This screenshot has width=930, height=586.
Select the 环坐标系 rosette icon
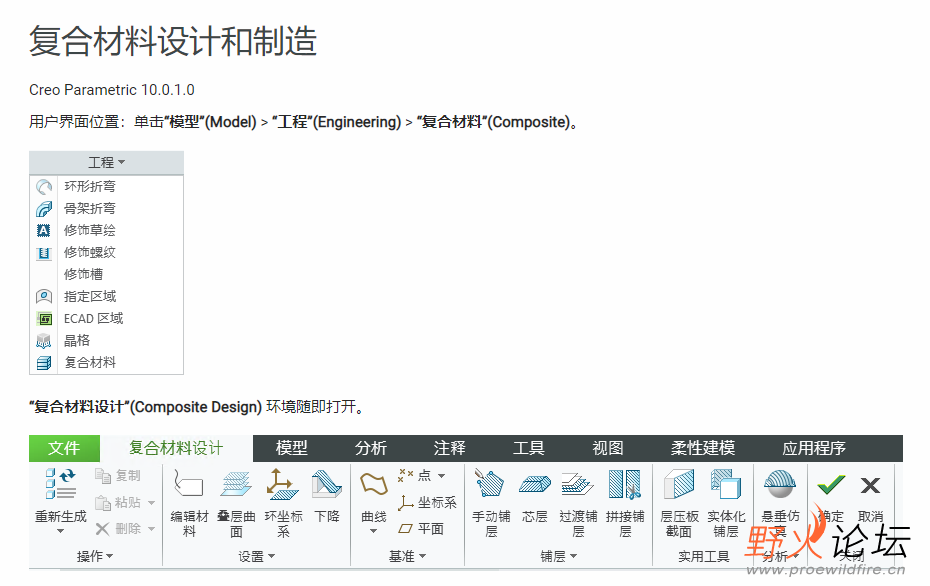click(x=283, y=484)
